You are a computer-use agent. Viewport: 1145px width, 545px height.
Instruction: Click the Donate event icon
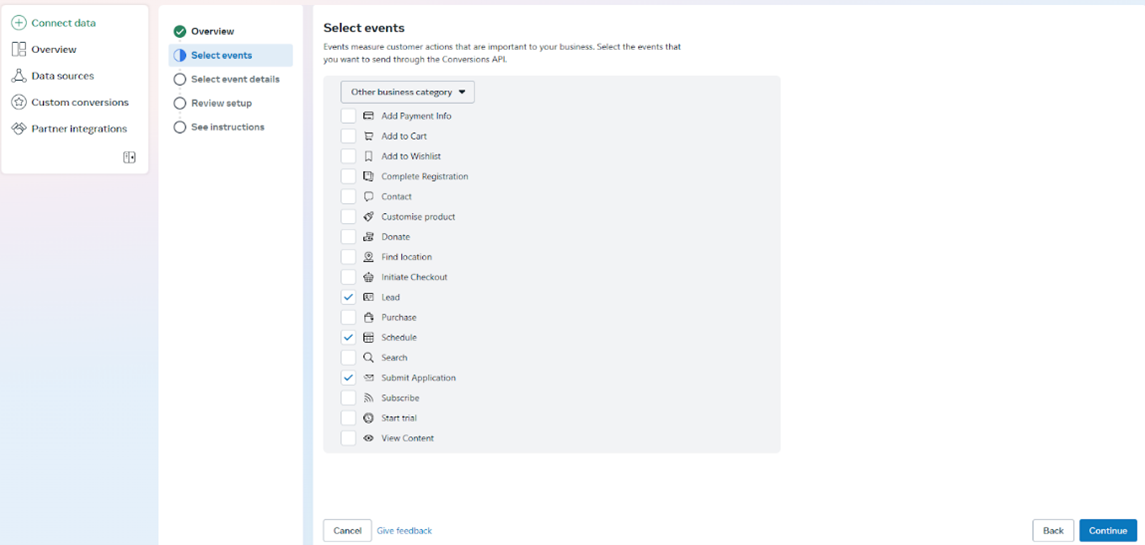369,237
